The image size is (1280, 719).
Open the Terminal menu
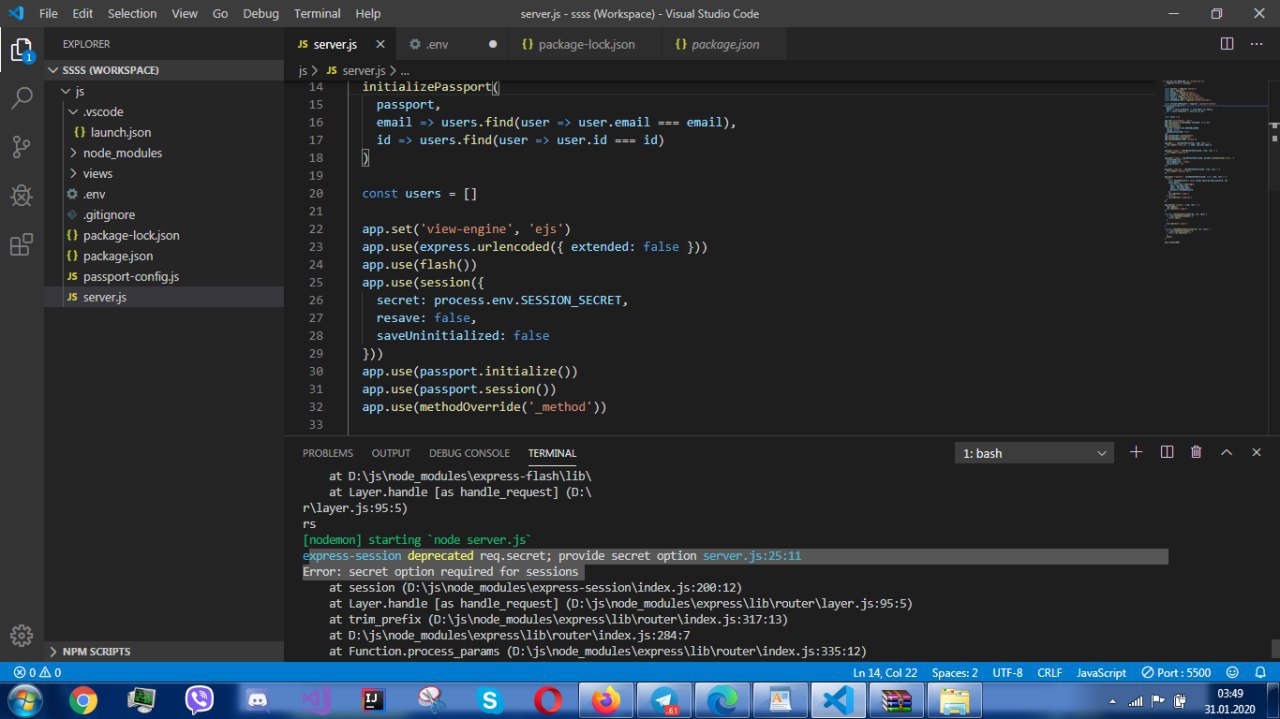pyautogui.click(x=317, y=14)
